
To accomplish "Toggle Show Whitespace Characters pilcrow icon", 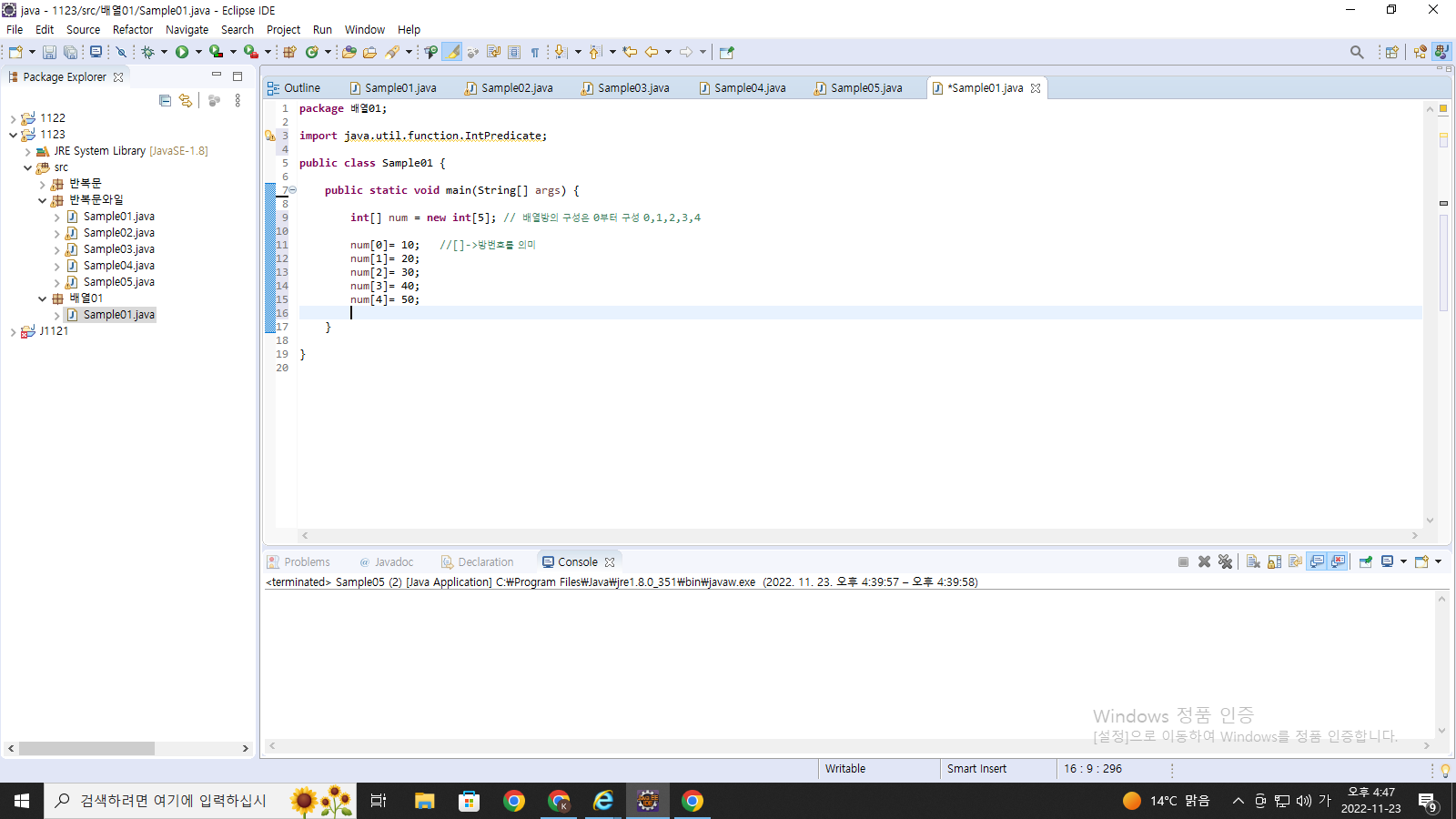I will click(535, 52).
